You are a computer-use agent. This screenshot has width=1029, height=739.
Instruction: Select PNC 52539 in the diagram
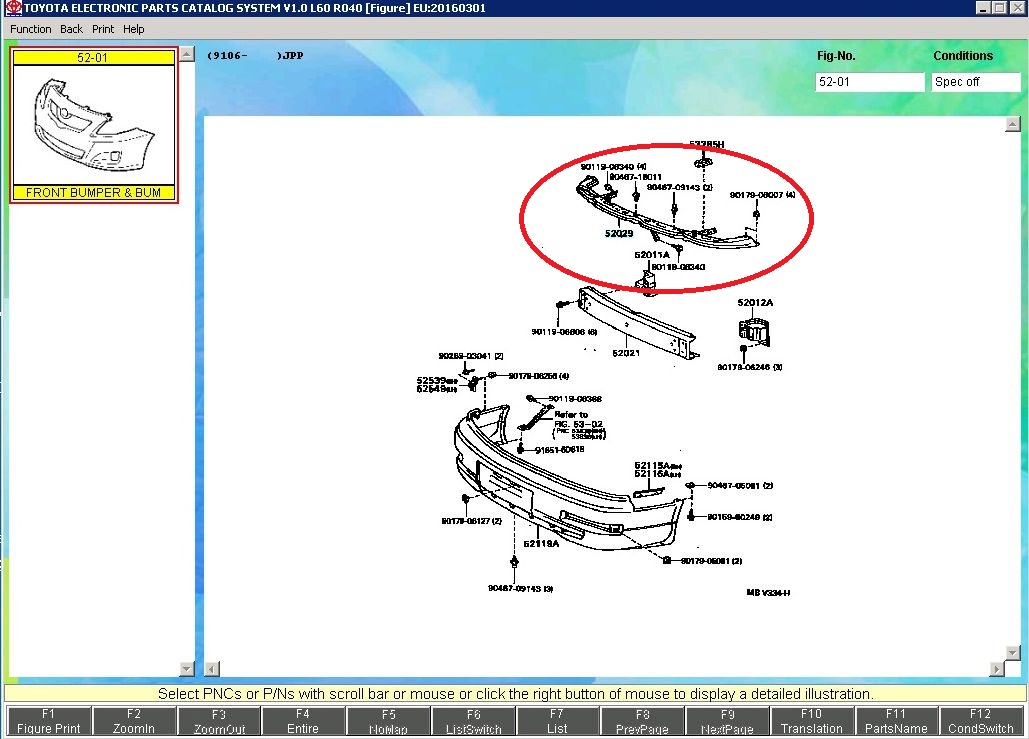coord(437,381)
